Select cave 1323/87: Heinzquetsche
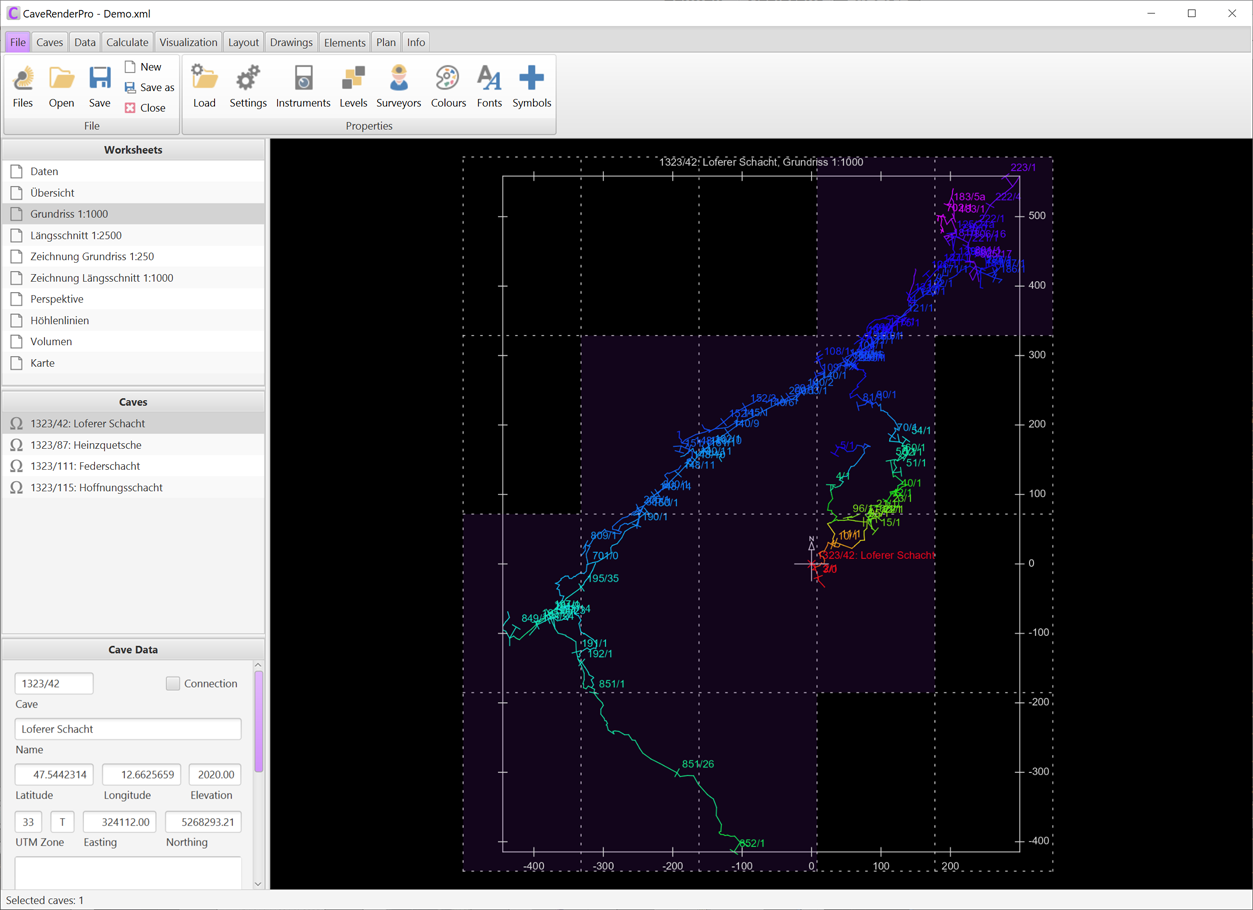The width and height of the screenshot is (1253, 910). (85, 445)
